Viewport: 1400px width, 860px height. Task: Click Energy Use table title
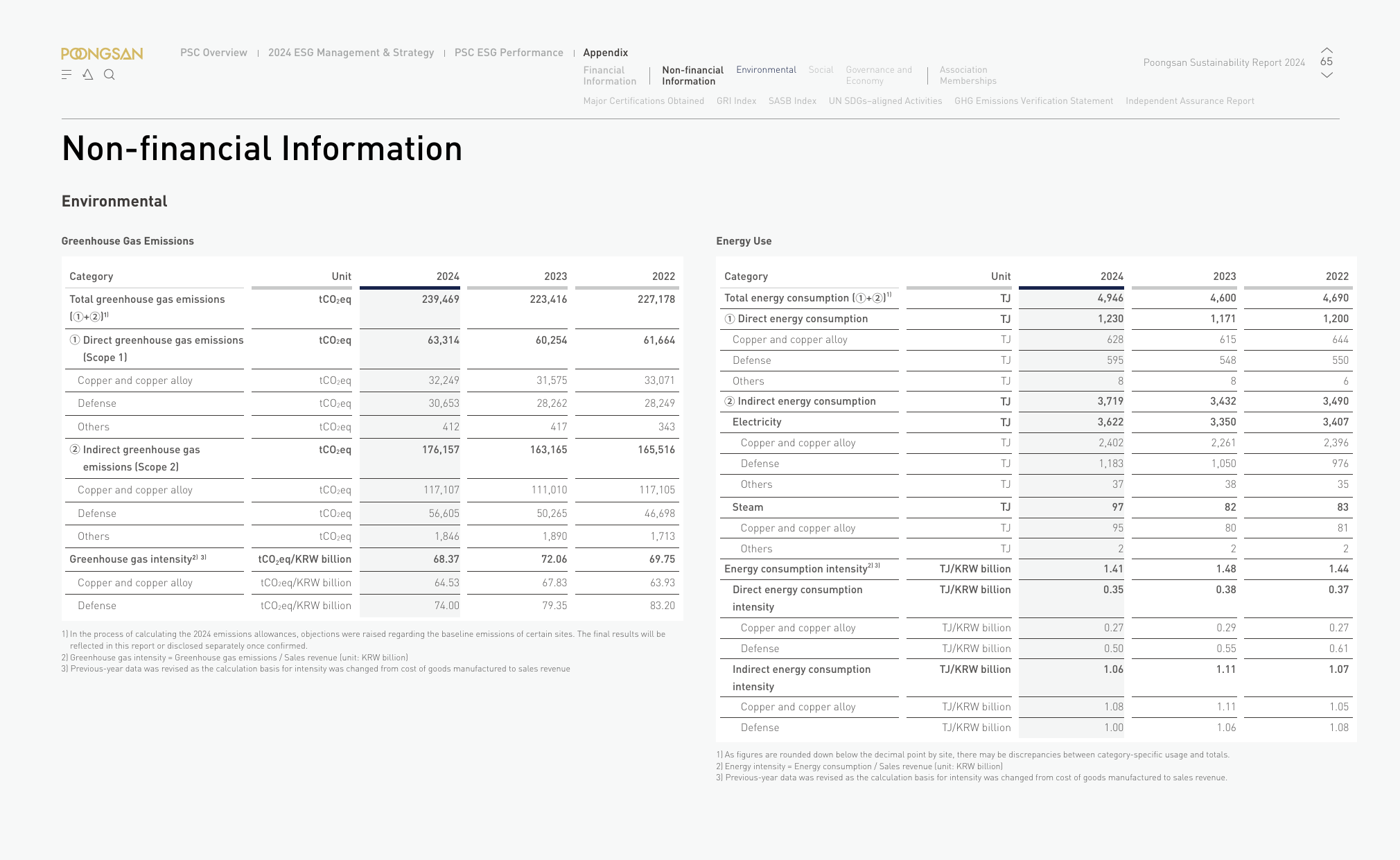(744, 241)
